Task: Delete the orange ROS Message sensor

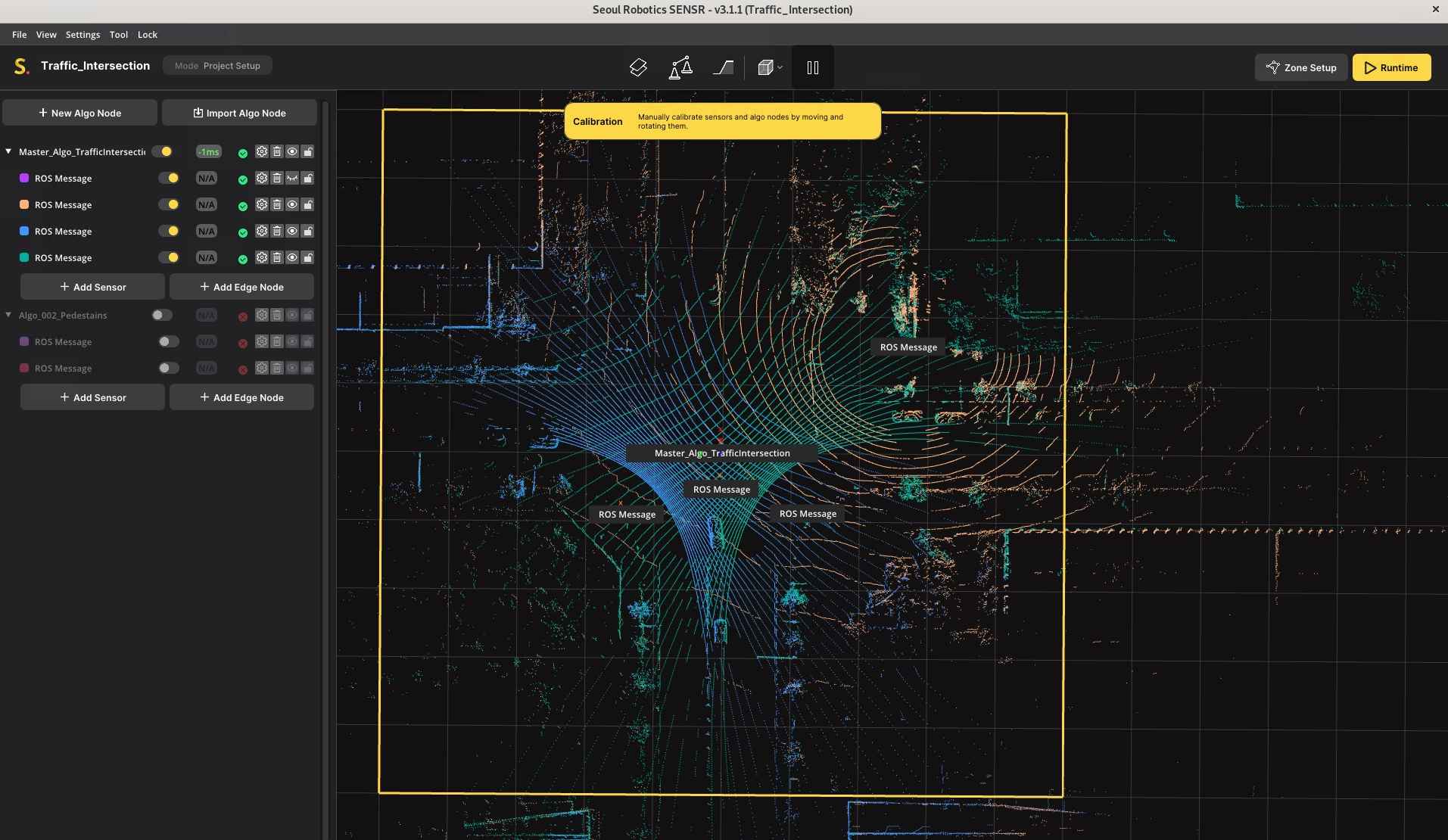Action: click(x=277, y=204)
